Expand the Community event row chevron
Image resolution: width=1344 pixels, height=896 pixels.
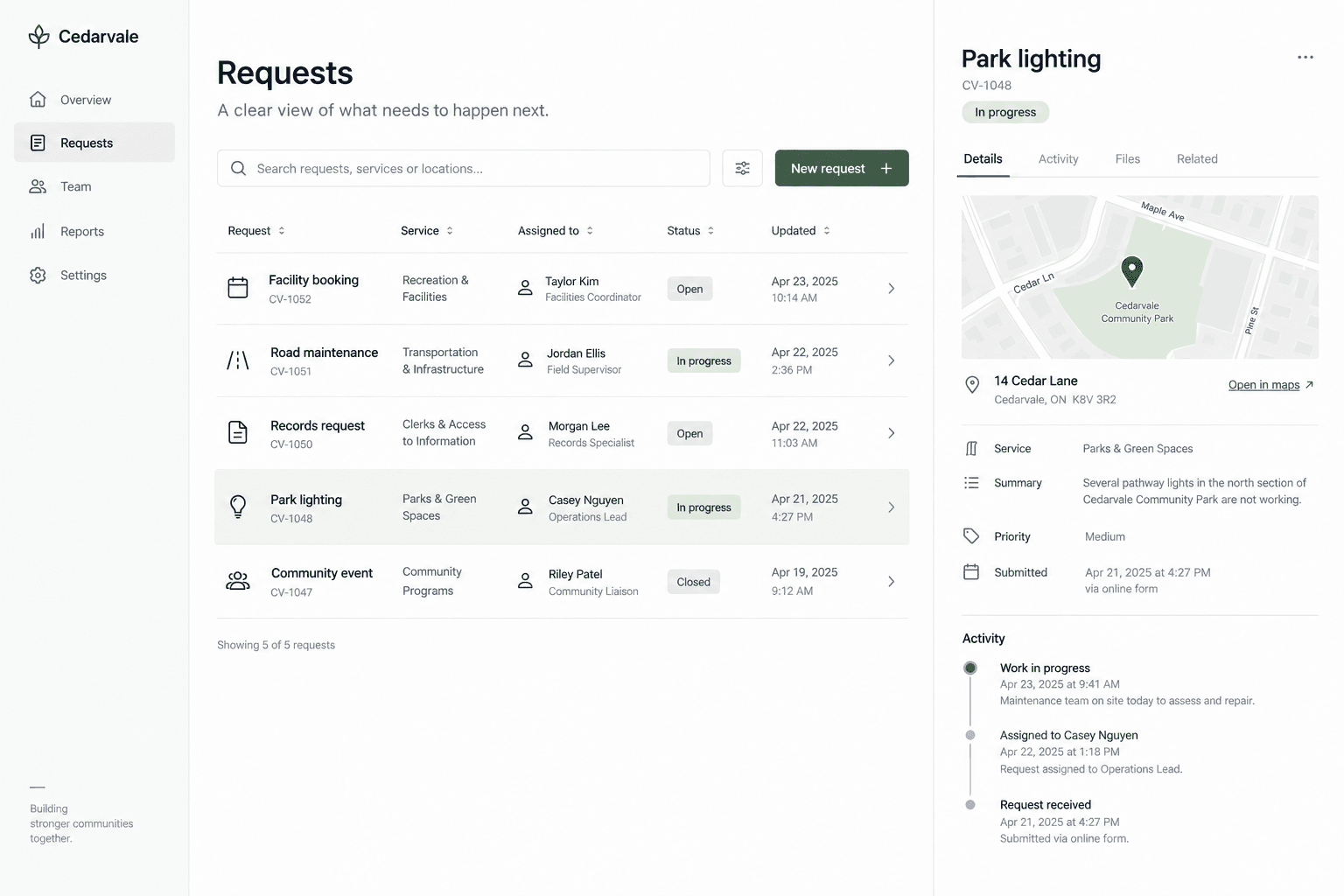point(891,582)
